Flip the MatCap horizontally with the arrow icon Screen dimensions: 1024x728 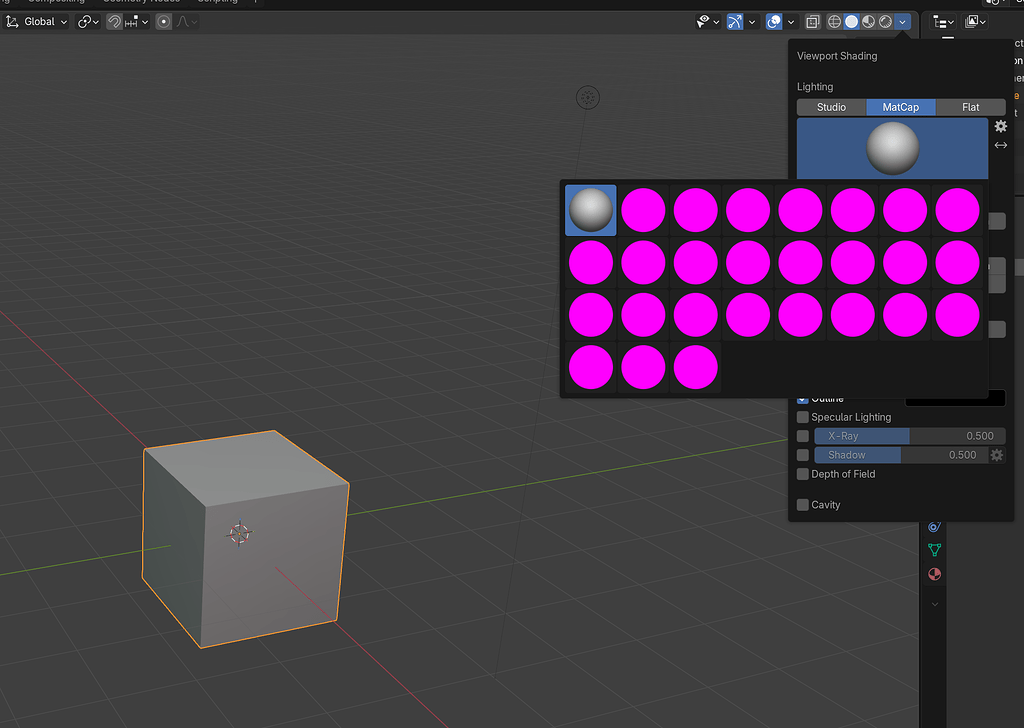(1000, 145)
